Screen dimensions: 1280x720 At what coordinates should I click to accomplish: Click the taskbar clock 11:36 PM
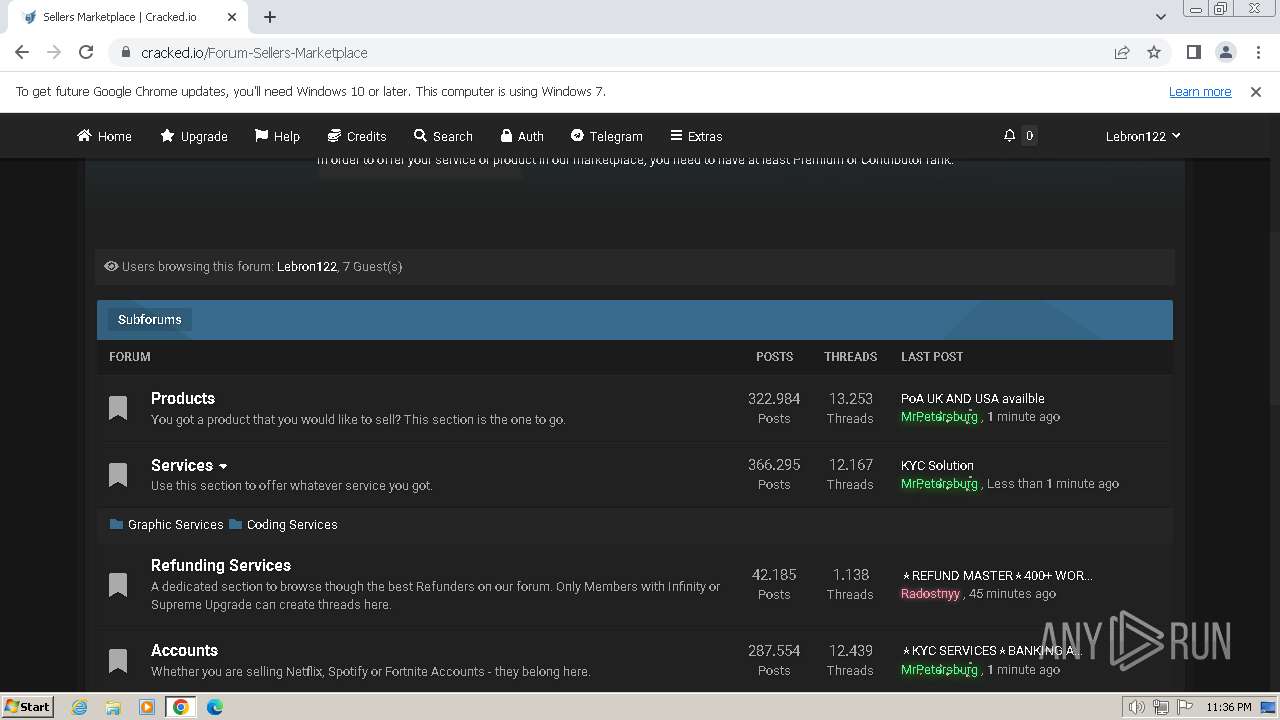(x=1229, y=707)
